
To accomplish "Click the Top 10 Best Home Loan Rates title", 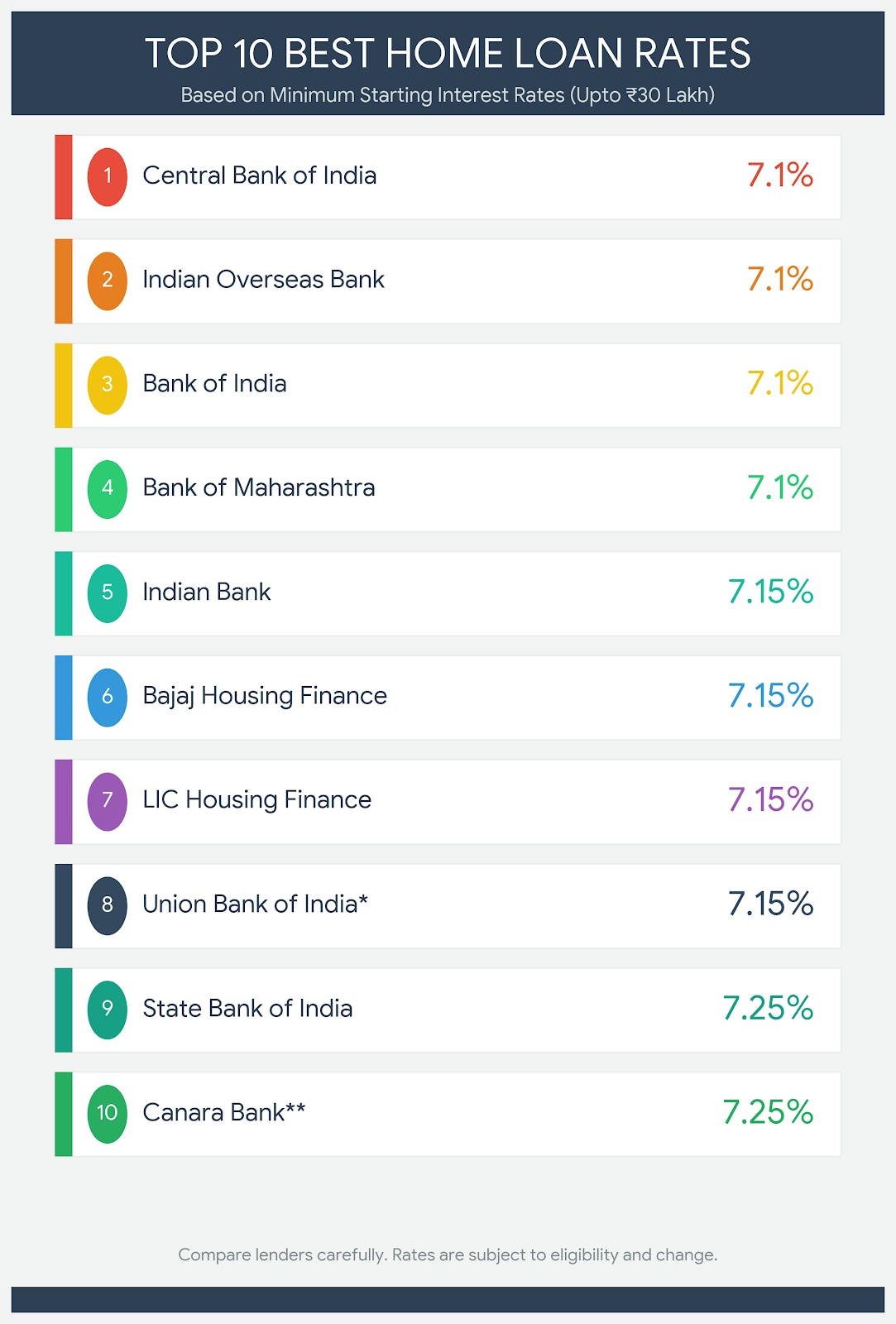I will tap(448, 54).
